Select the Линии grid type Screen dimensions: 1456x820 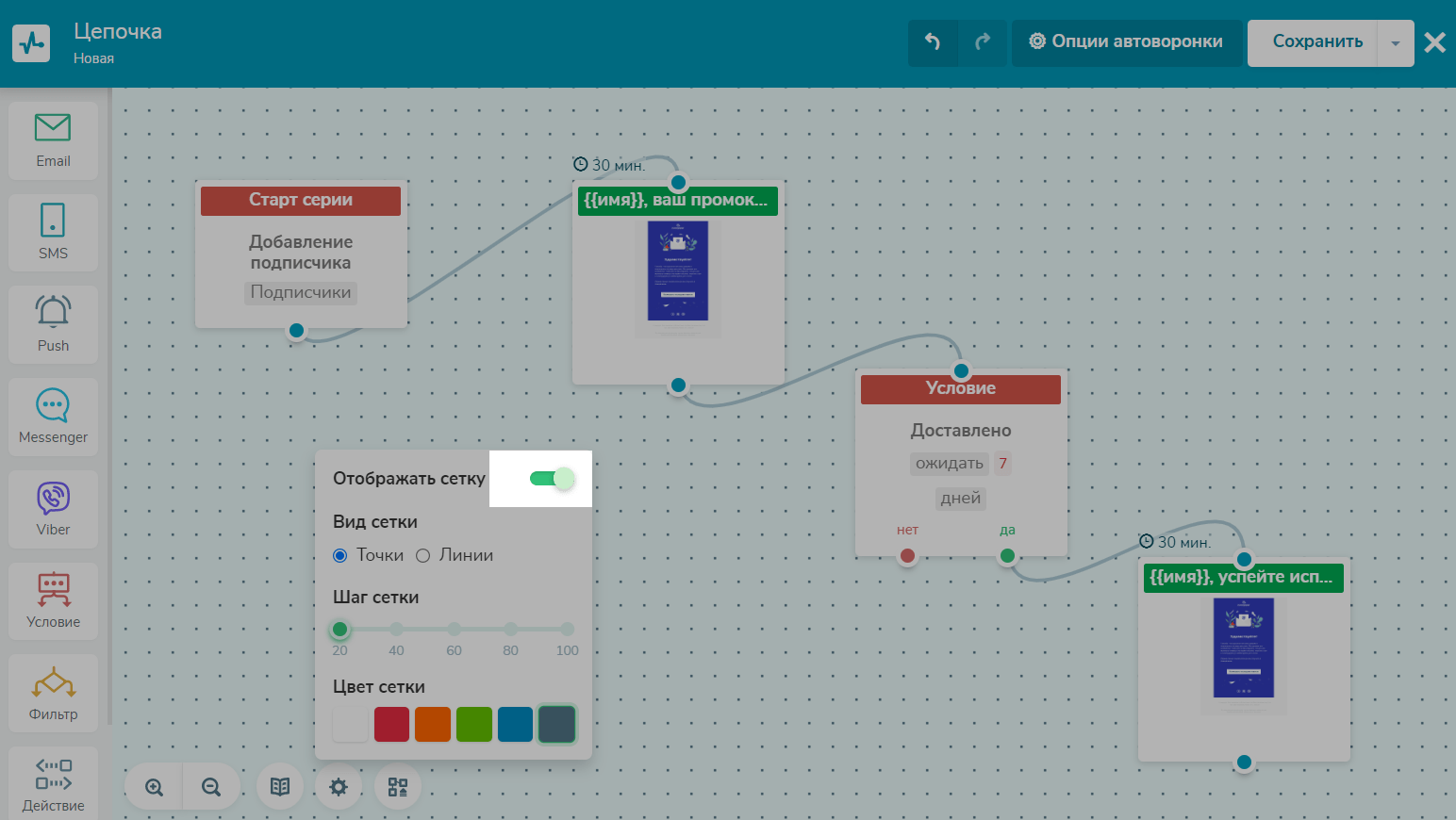(423, 556)
